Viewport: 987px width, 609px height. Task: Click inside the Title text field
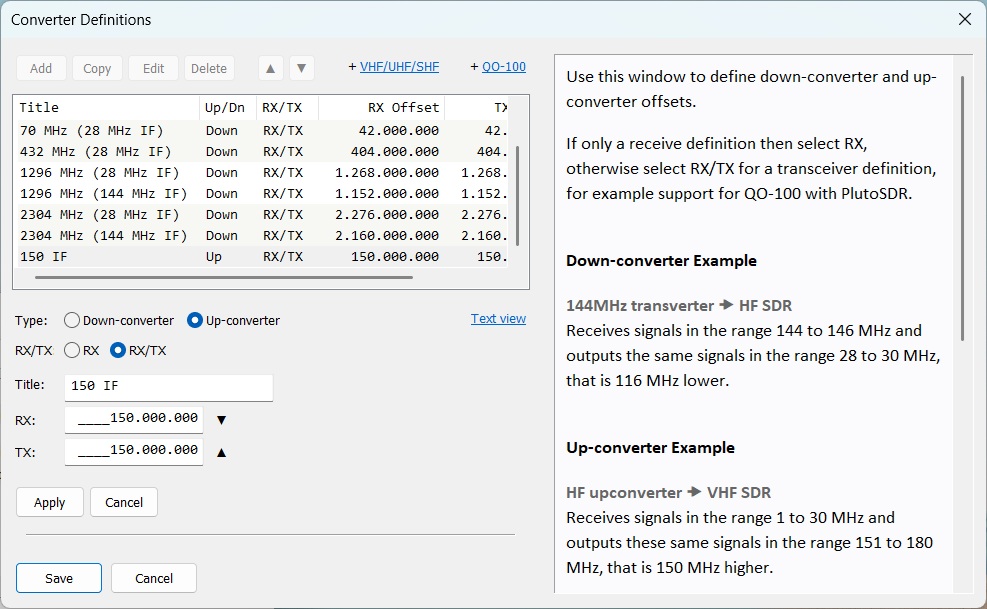[x=168, y=387]
